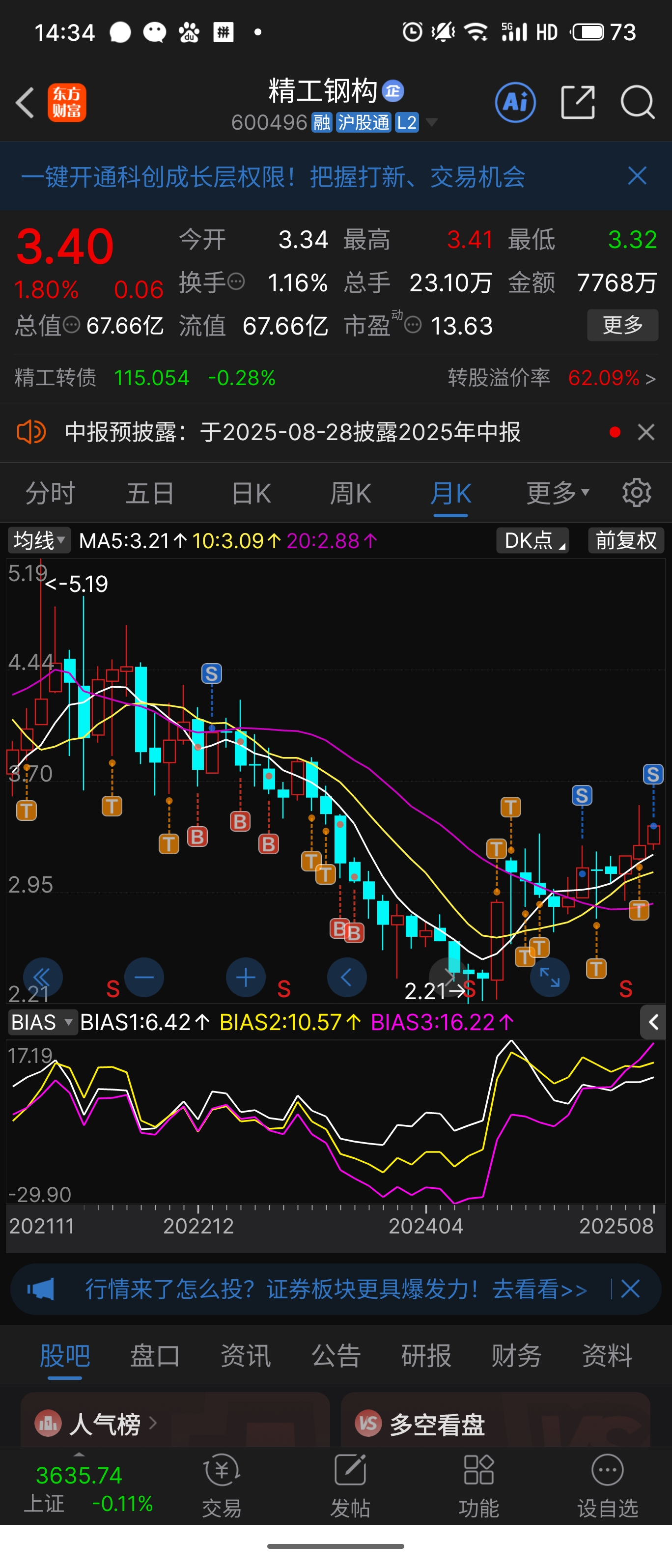
Task: Tap the double-left rewind chart button
Action: coord(43,978)
